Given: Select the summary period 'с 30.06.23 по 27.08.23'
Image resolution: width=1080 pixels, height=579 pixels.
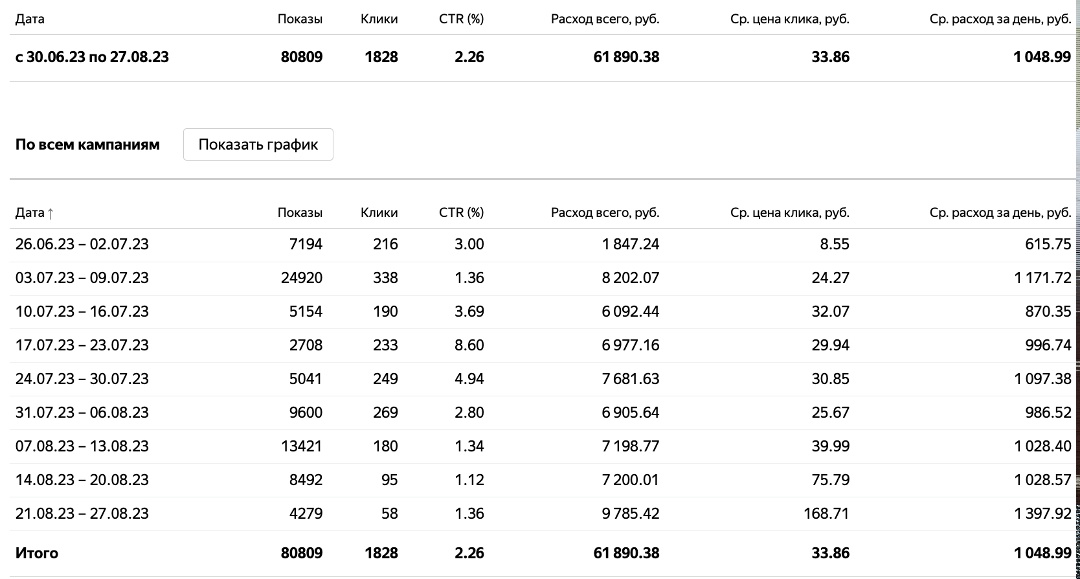Looking at the screenshot, I should tap(92, 57).
